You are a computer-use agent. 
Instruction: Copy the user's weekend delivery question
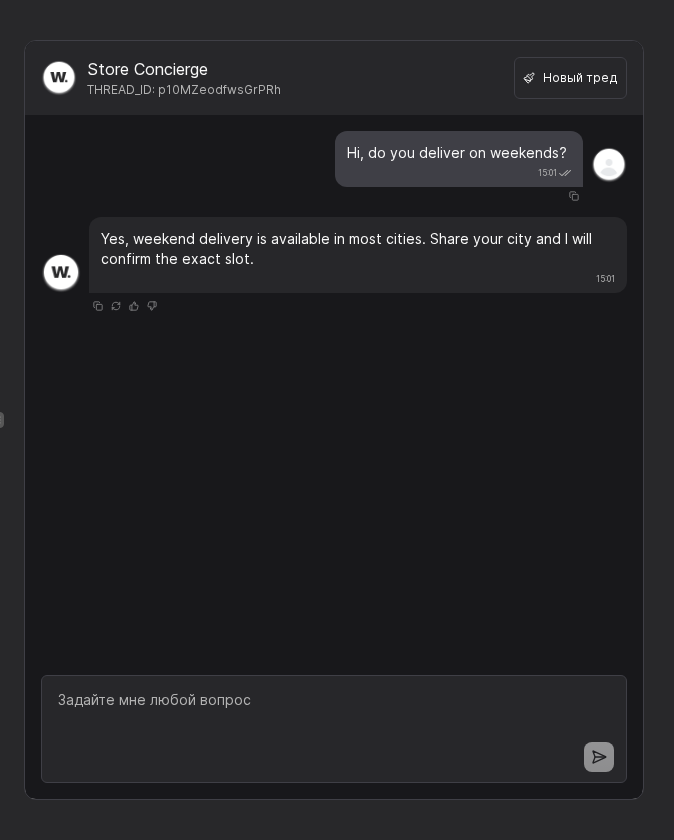[574, 196]
